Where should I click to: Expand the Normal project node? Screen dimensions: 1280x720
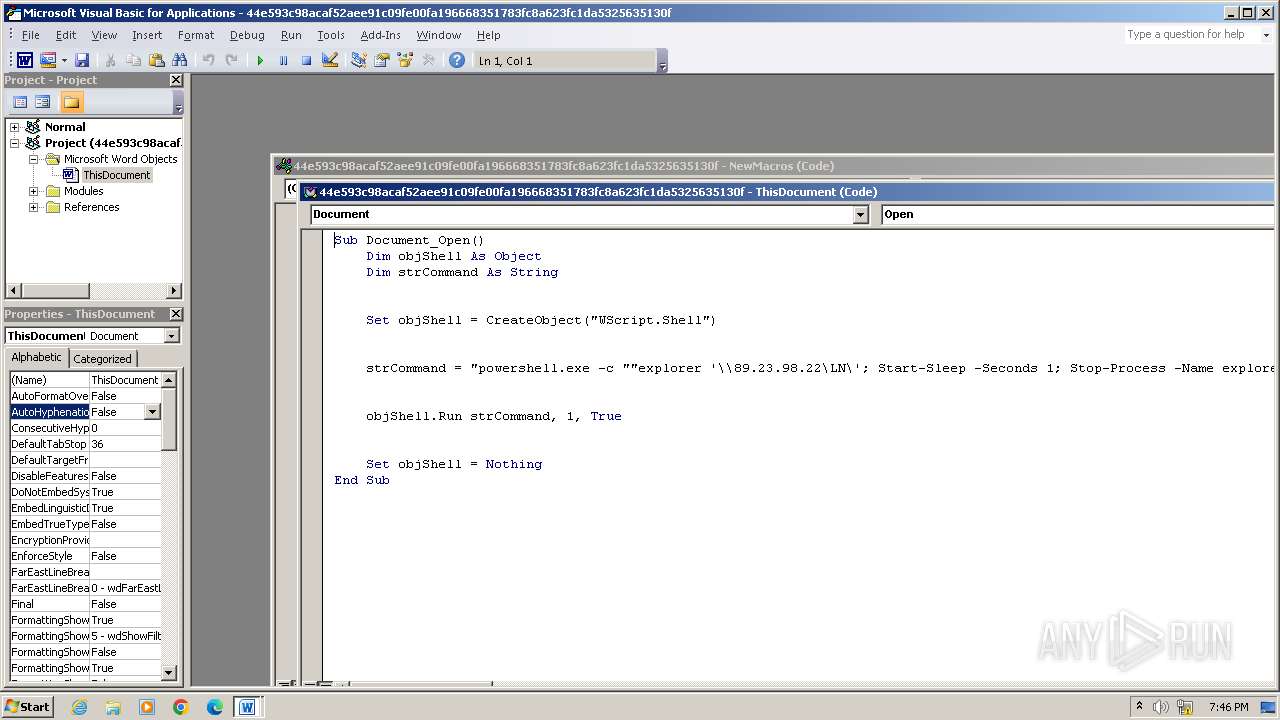pos(14,127)
